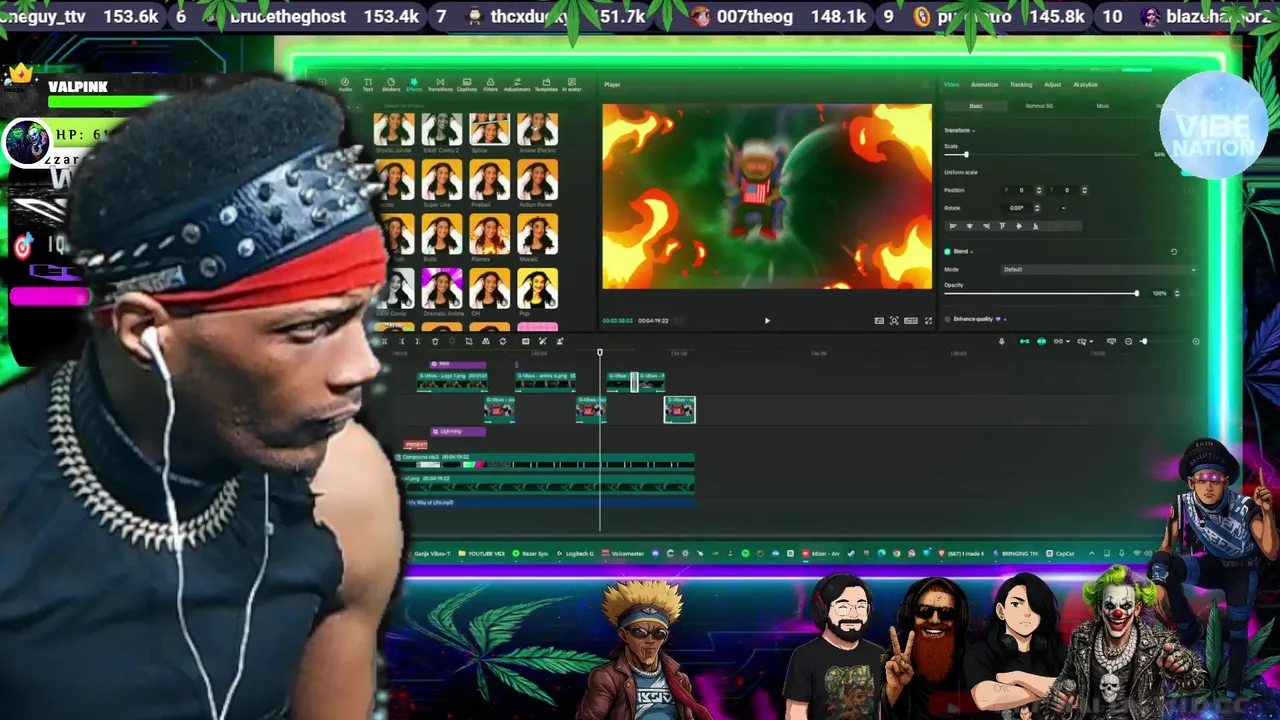Adjust the timeline zoom slider

tap(1144, 341)
